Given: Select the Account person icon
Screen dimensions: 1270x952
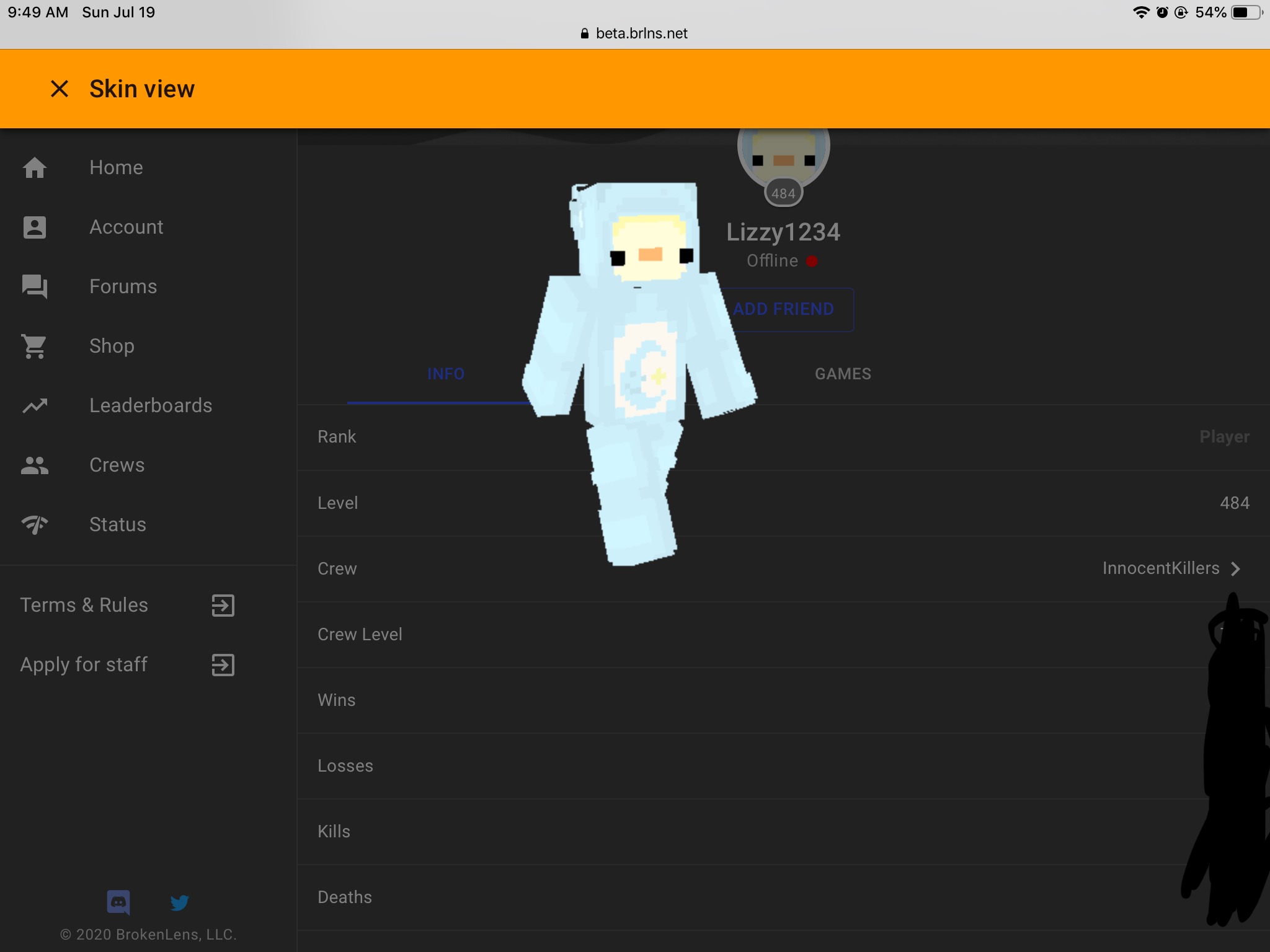Looking at the screenshot, I should coord(35,227).
